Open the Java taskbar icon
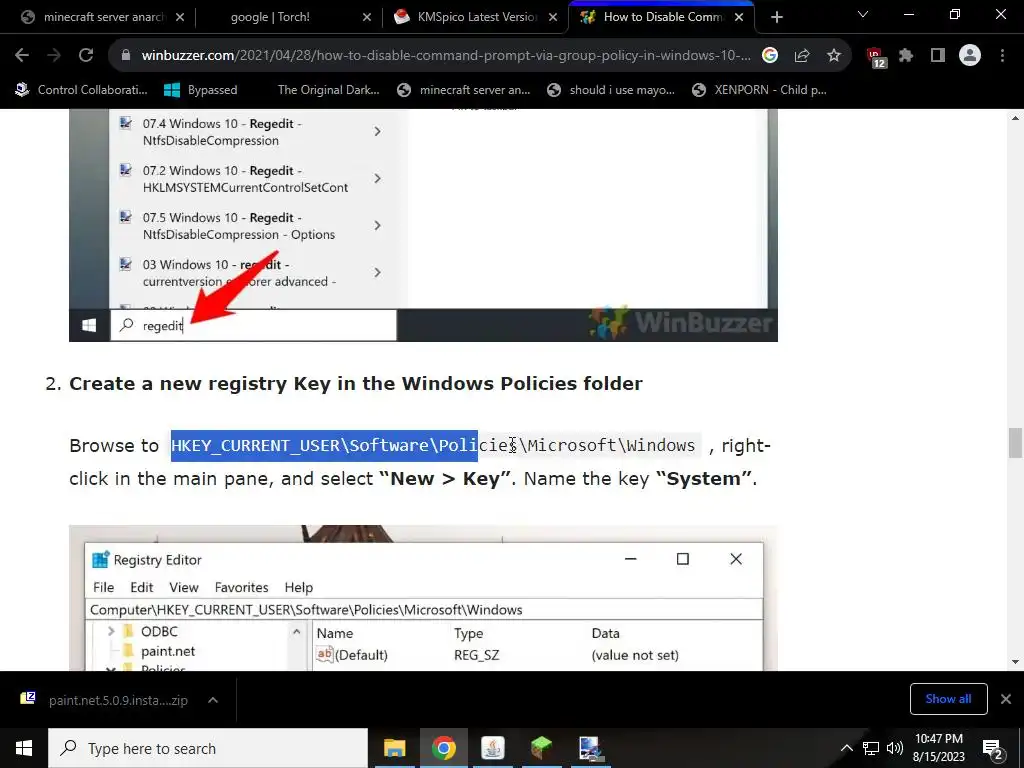This screenshot has height=768, width=1024. tap(492, 748)
